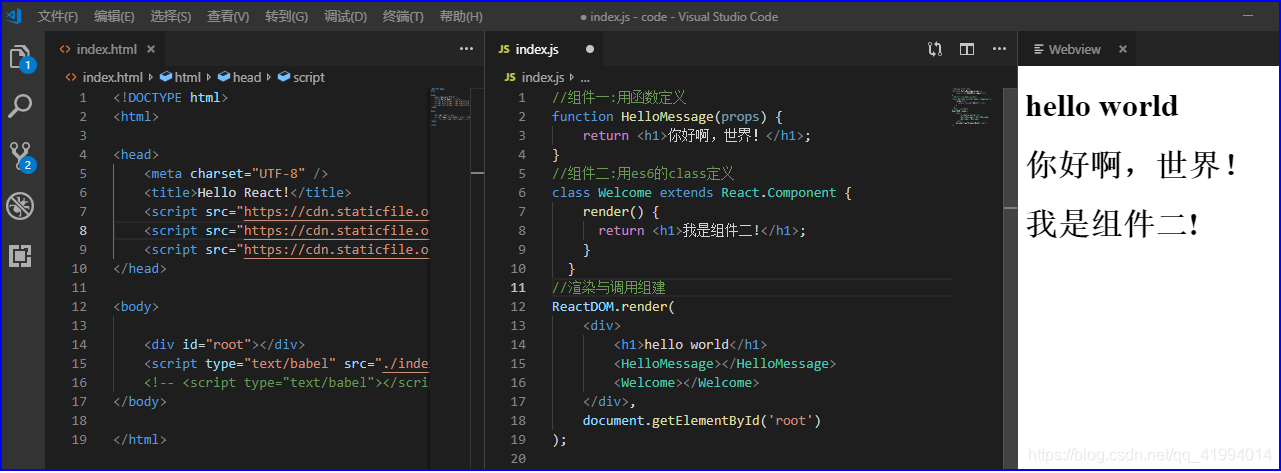1281x473 pixels.
Task: Switch to the Webview tab
Action: click(x=1078, y=49)
